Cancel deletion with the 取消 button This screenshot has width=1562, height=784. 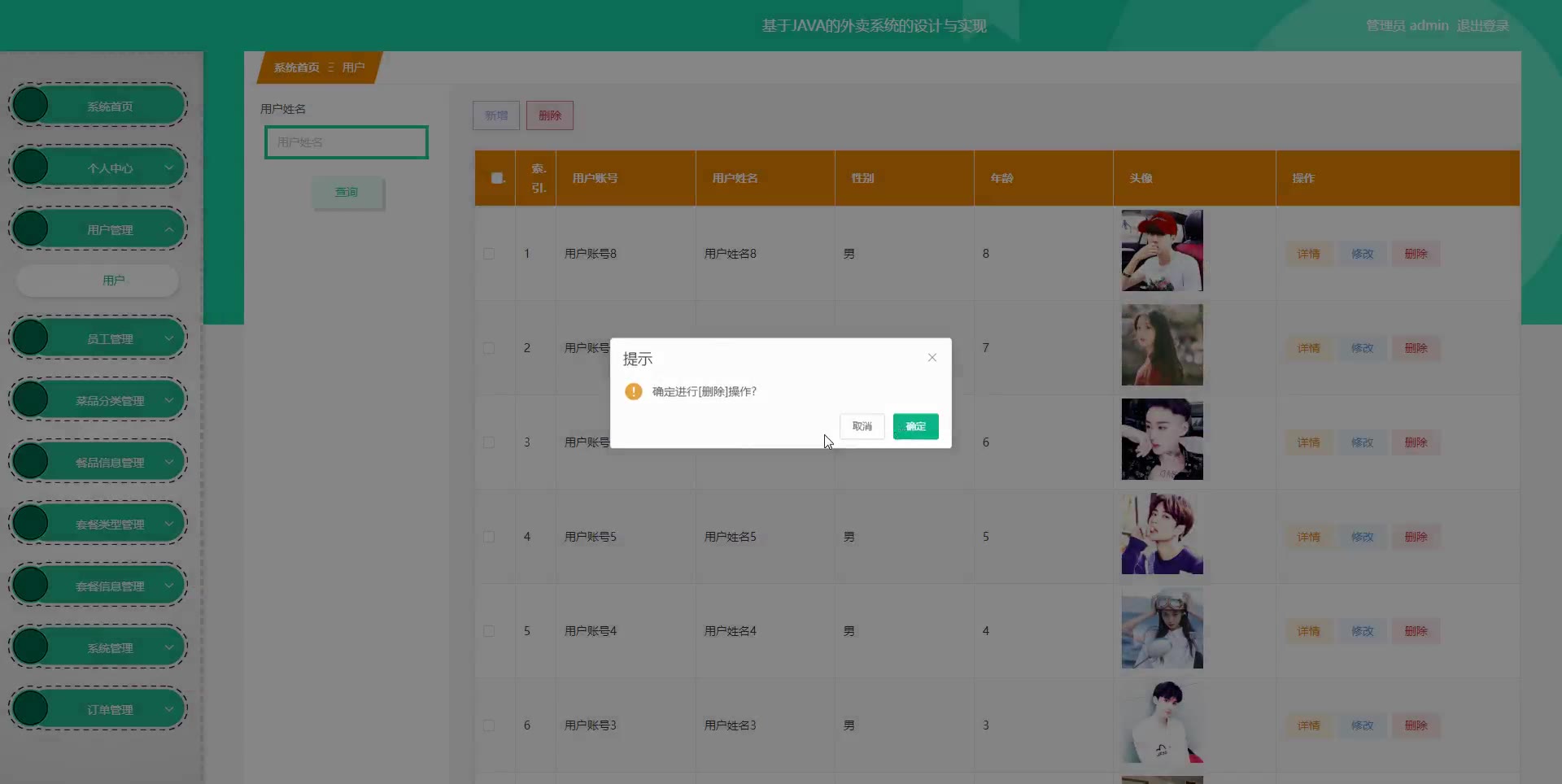862,426
